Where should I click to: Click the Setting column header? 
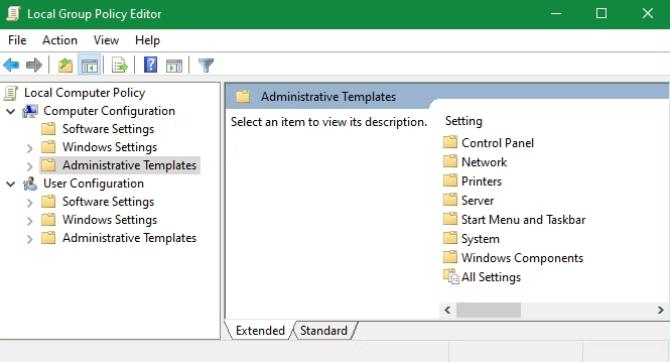coord(464,121)
